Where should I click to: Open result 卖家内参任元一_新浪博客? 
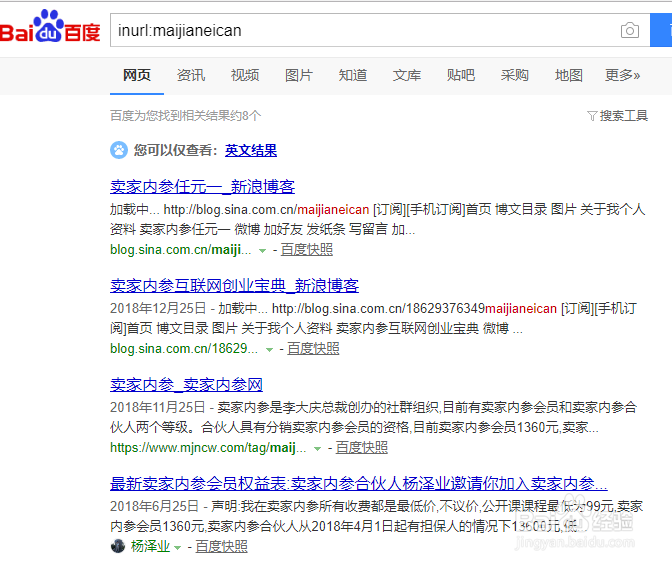click(x=202, y=187)
